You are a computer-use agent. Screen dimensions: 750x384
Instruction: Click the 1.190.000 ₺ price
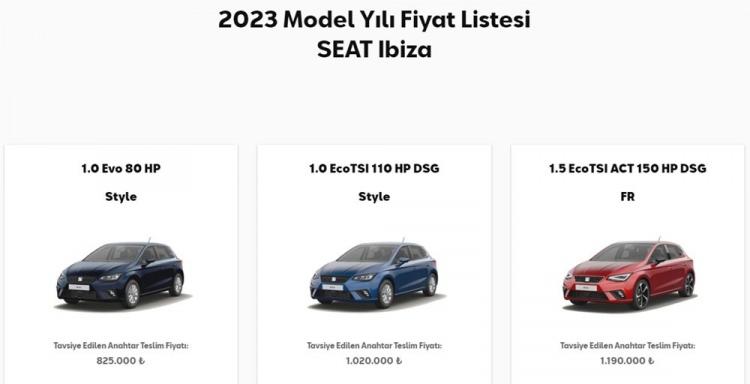tap(628, 361)
